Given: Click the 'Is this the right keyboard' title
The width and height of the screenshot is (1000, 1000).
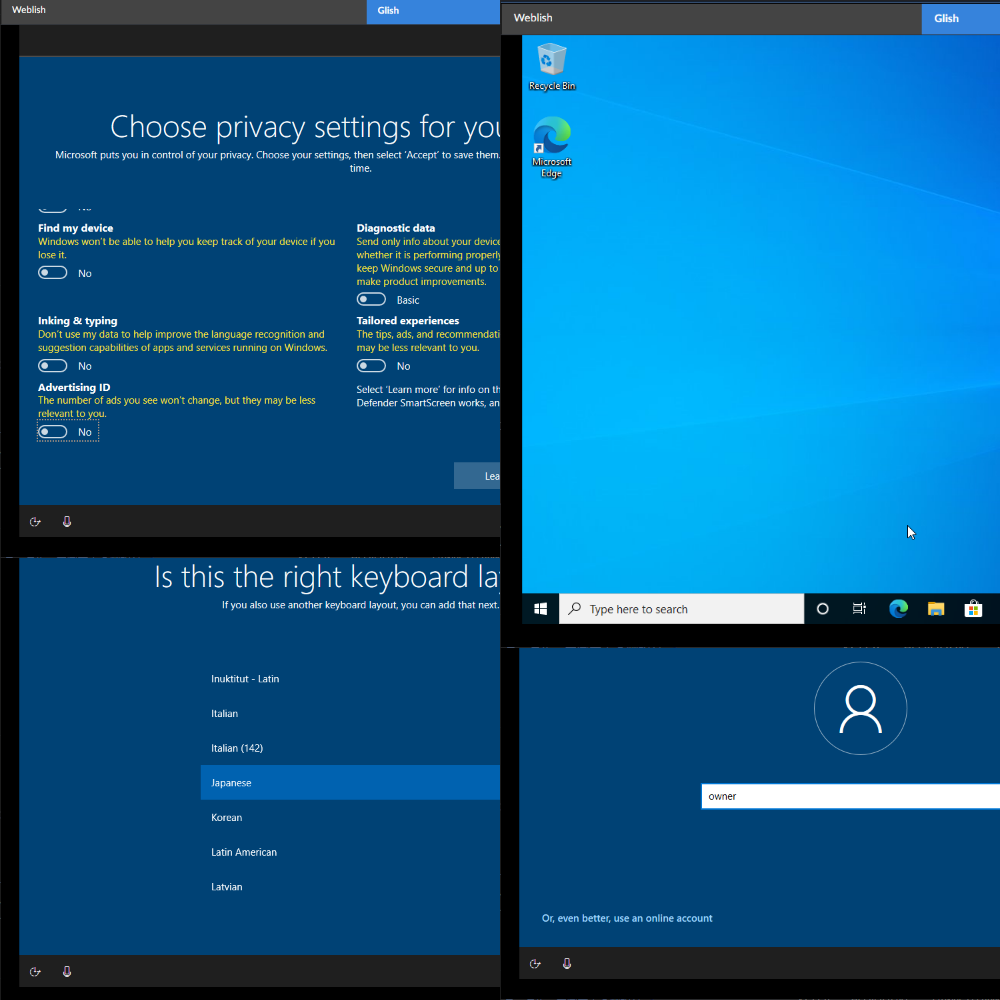Looking at the screenshot, I should click(x=327, y=577).
